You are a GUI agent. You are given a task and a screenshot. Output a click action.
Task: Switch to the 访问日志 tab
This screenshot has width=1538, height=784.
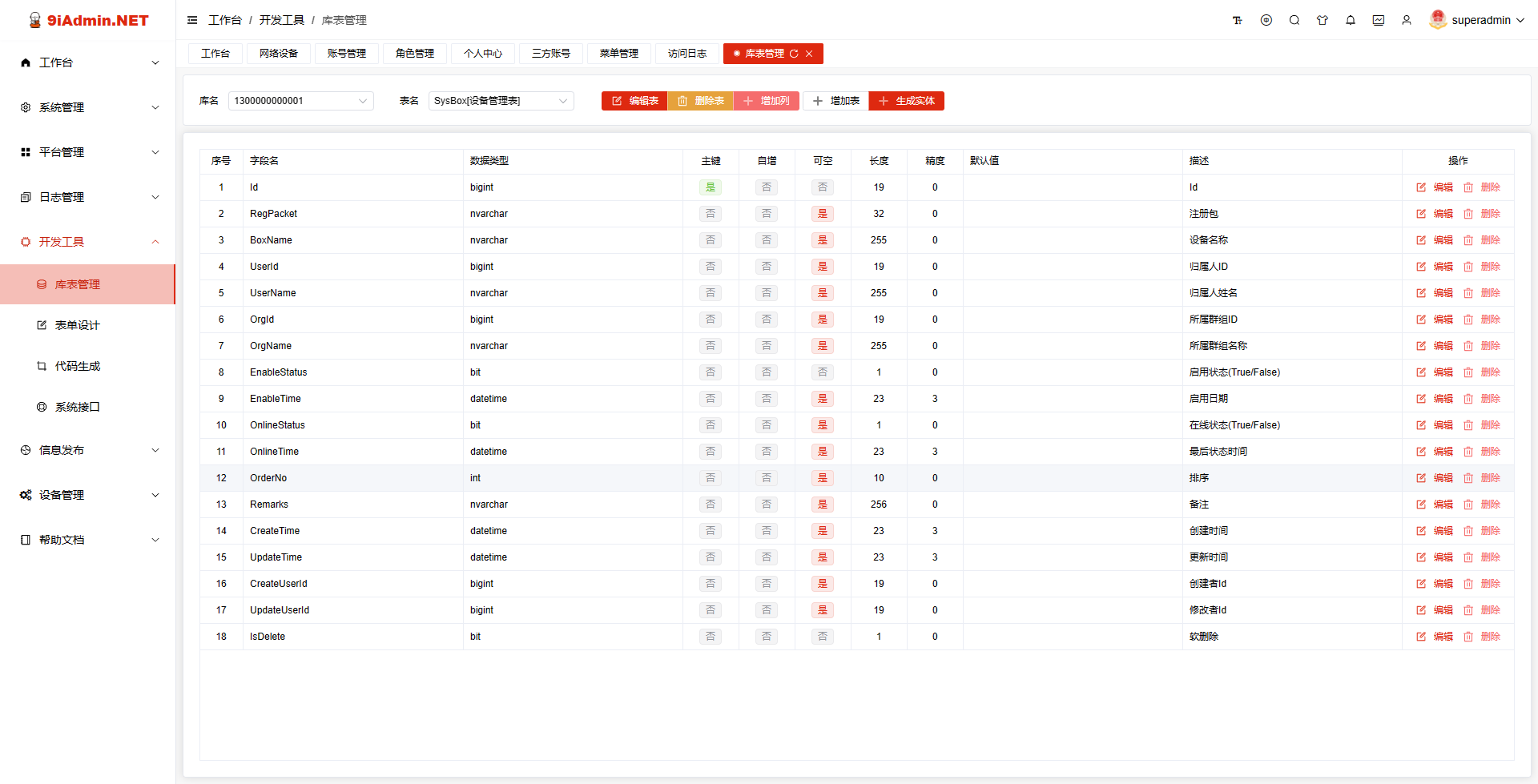coord(686,54)
